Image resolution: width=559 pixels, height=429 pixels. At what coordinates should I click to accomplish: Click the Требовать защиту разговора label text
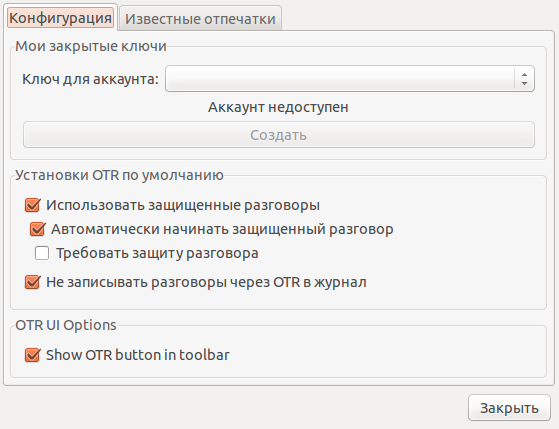[157, 254]
